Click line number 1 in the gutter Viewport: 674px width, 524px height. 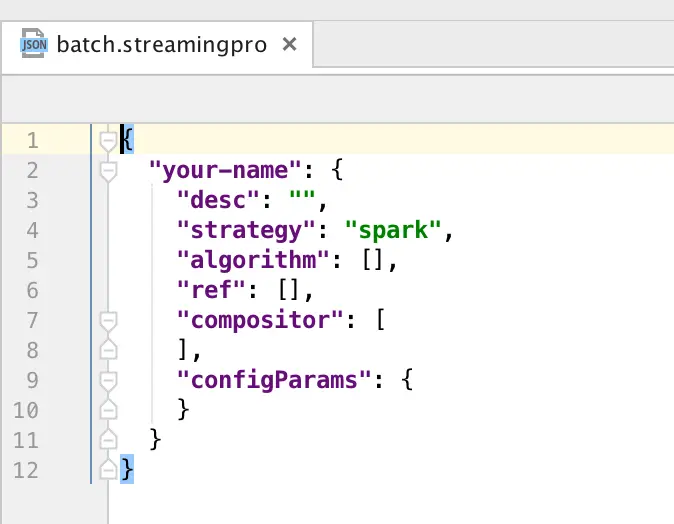[x=33, y=141]
